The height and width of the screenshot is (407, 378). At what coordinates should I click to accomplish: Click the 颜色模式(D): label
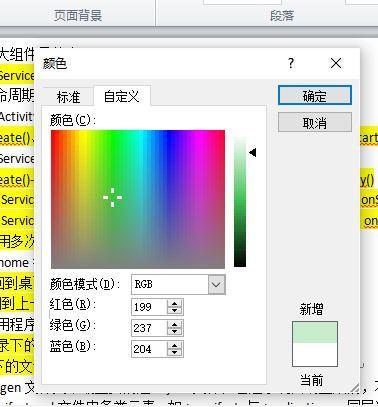(85, 284)
